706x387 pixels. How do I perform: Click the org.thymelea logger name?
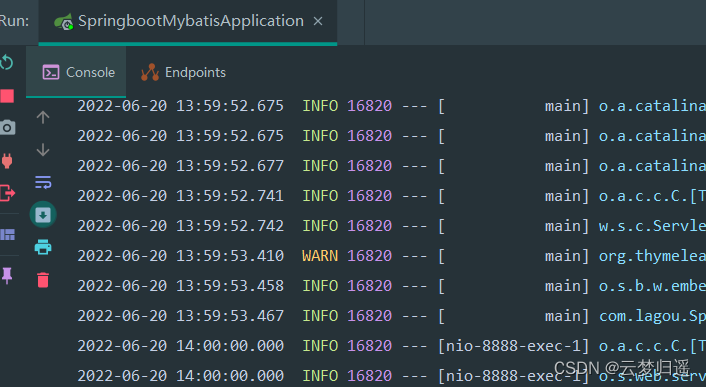click(652, 256)
